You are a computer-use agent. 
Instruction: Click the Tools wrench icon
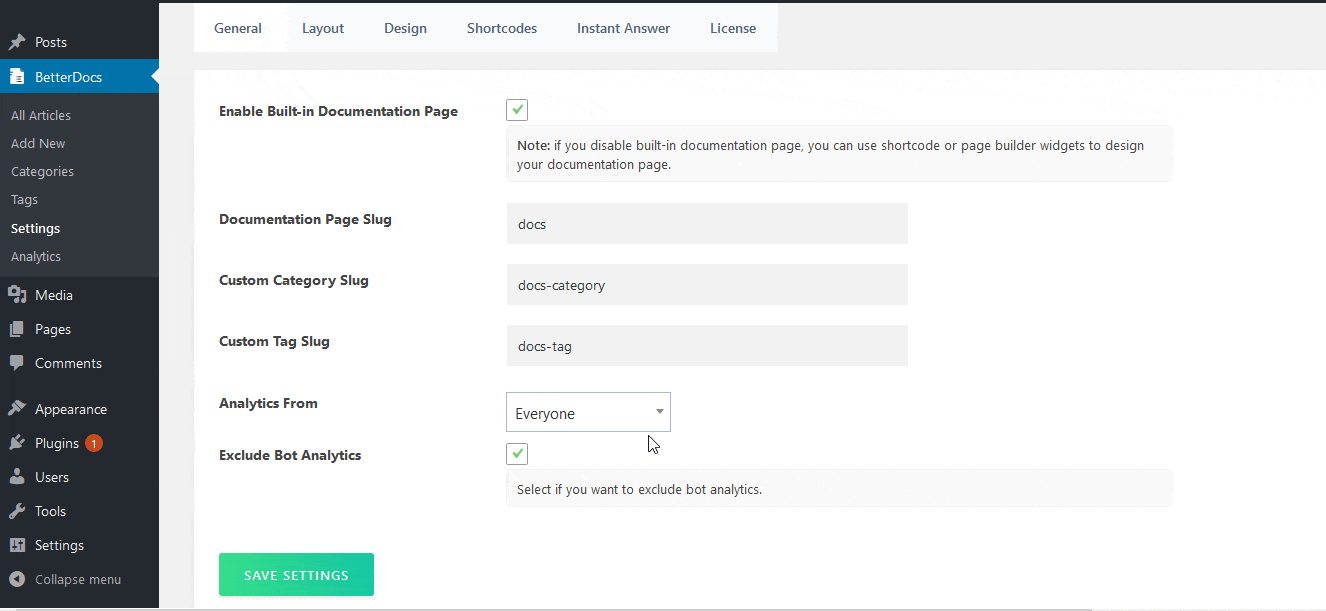tap(17, 511)
